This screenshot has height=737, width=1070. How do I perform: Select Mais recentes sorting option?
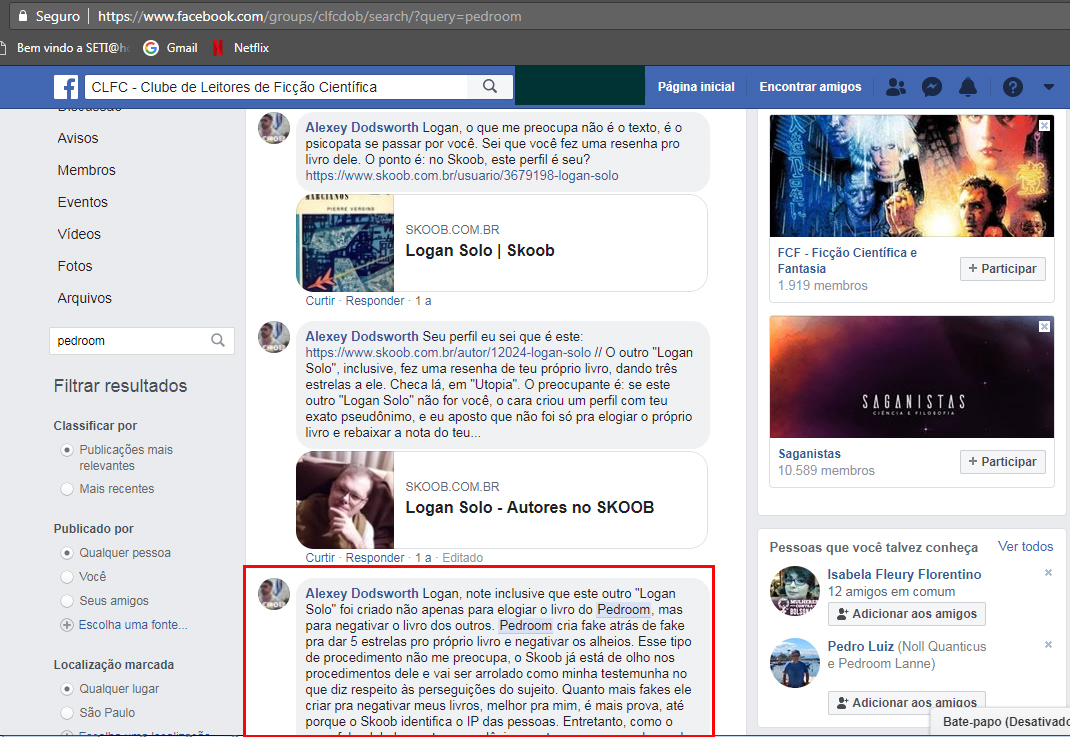pyautogui.click(x=67, y=489)
